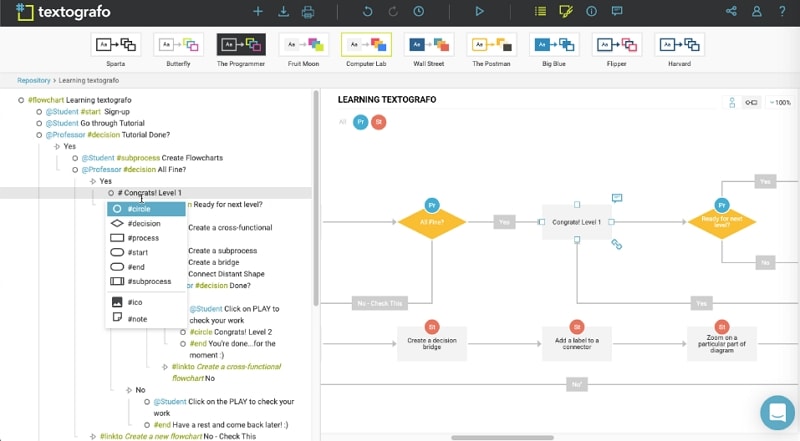Viewport: 800px width, 441px height.
Task: Select the Flipper theme
Action: 616,50
